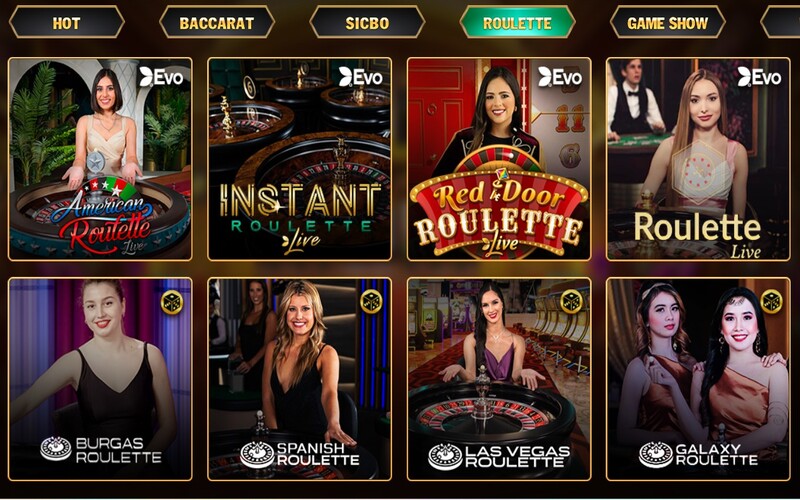Open the GAME SHOW category tab
The width and height of the screenshot is (800, 500).
(x=667, y=23)
